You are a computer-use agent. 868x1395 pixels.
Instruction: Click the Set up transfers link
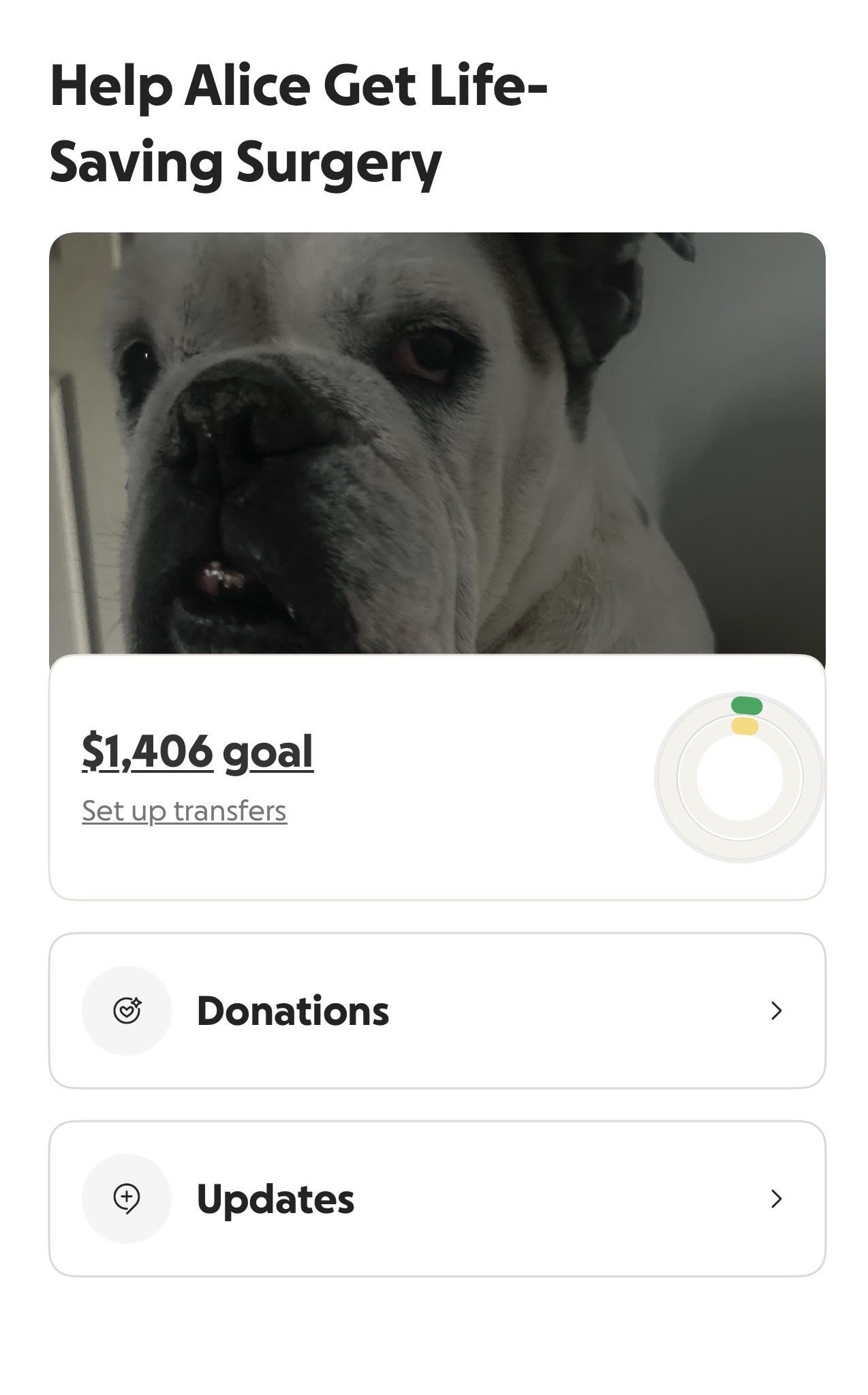184,811
